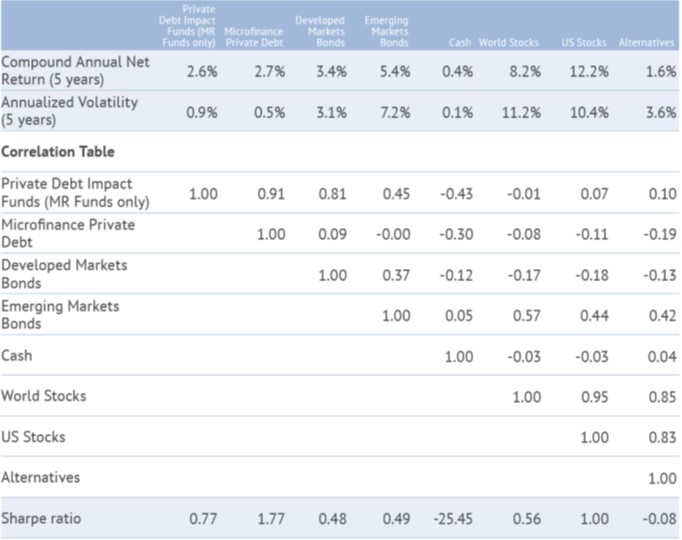The height and width of the screenshot is (540, 682).
Task: Select the US Stocks column header
Action: pos(585,43)
